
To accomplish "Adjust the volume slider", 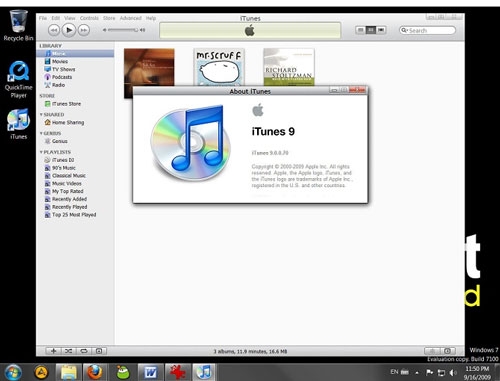I will [x=123, y=30].
